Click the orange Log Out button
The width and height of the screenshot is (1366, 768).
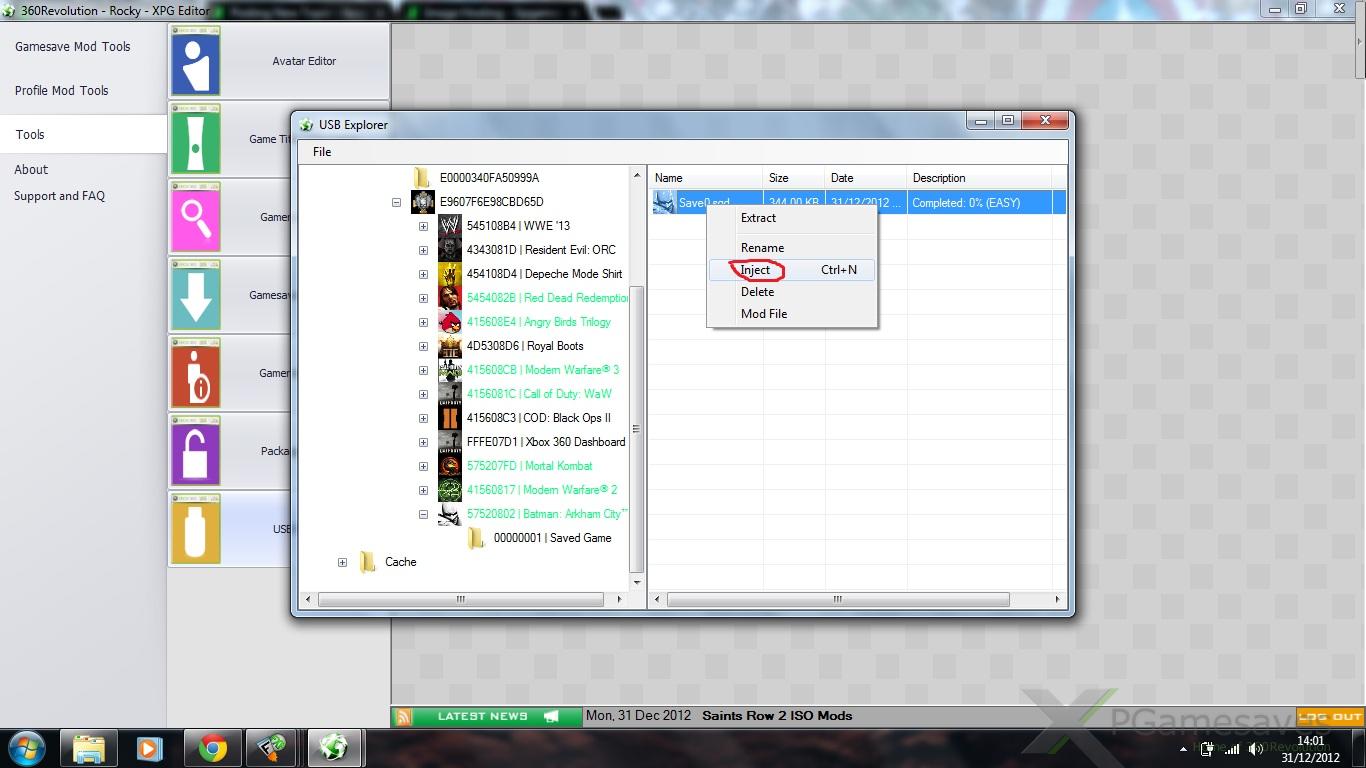(1329, 716)
